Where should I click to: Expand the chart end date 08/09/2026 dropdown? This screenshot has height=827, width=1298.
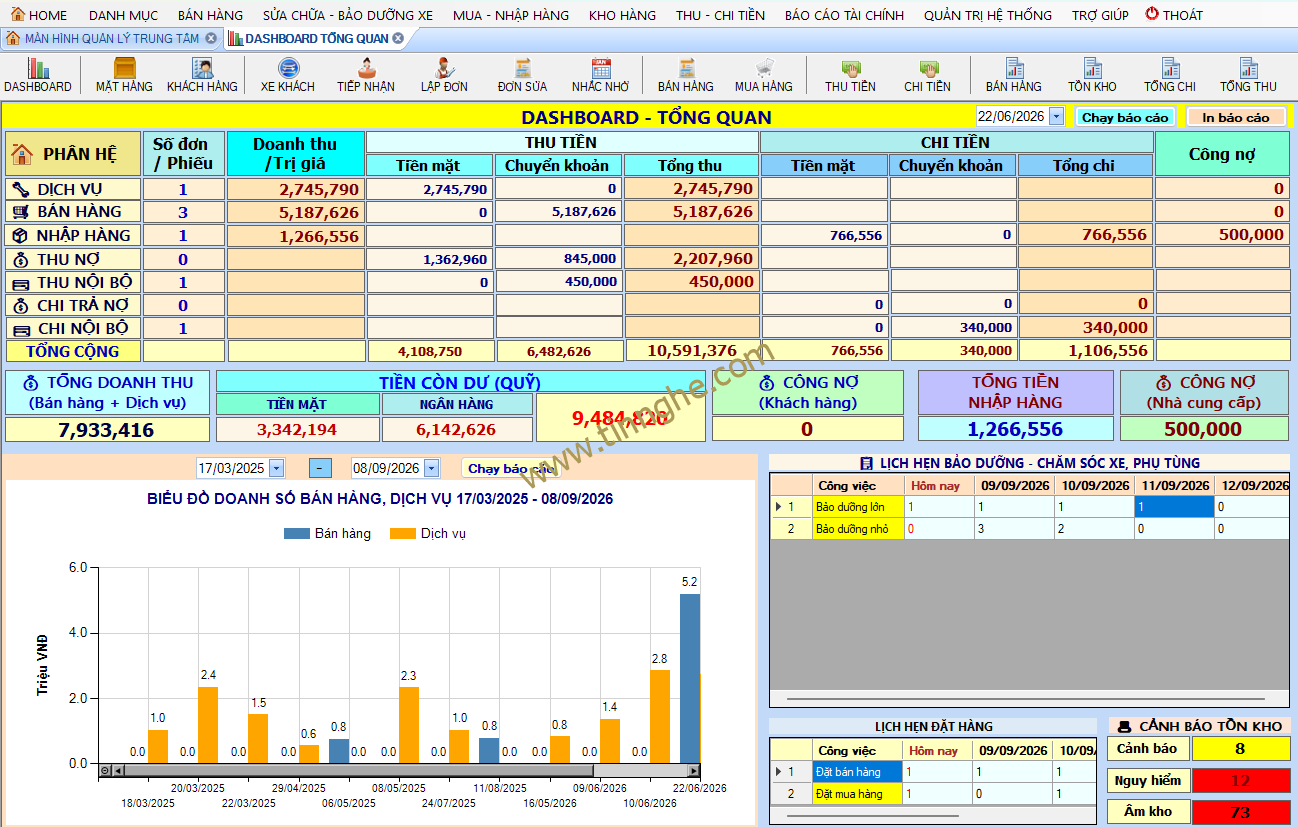coord(432,468)
